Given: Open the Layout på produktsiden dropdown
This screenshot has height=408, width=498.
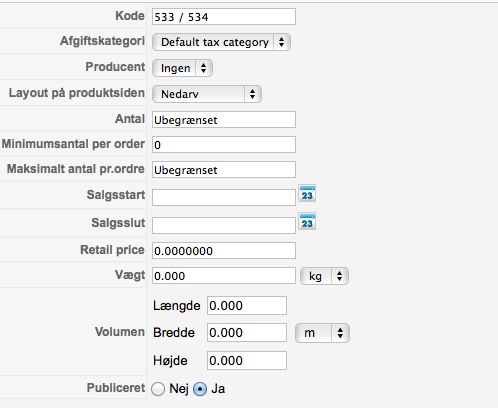Looking at the screenshot, I should 207,94.
